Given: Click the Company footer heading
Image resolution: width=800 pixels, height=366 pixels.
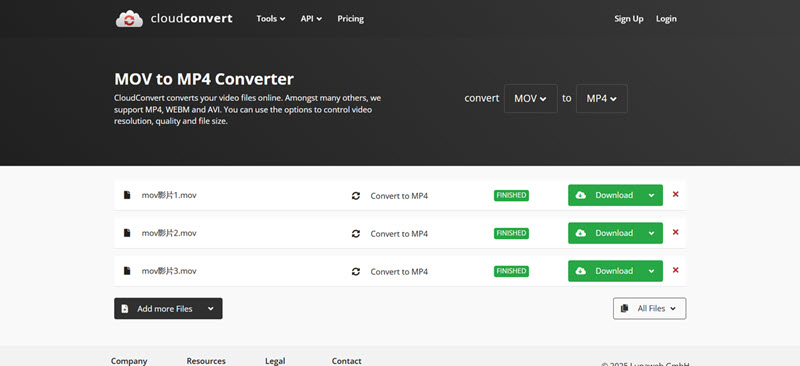Looking at the screenshot, I should 129,361.
